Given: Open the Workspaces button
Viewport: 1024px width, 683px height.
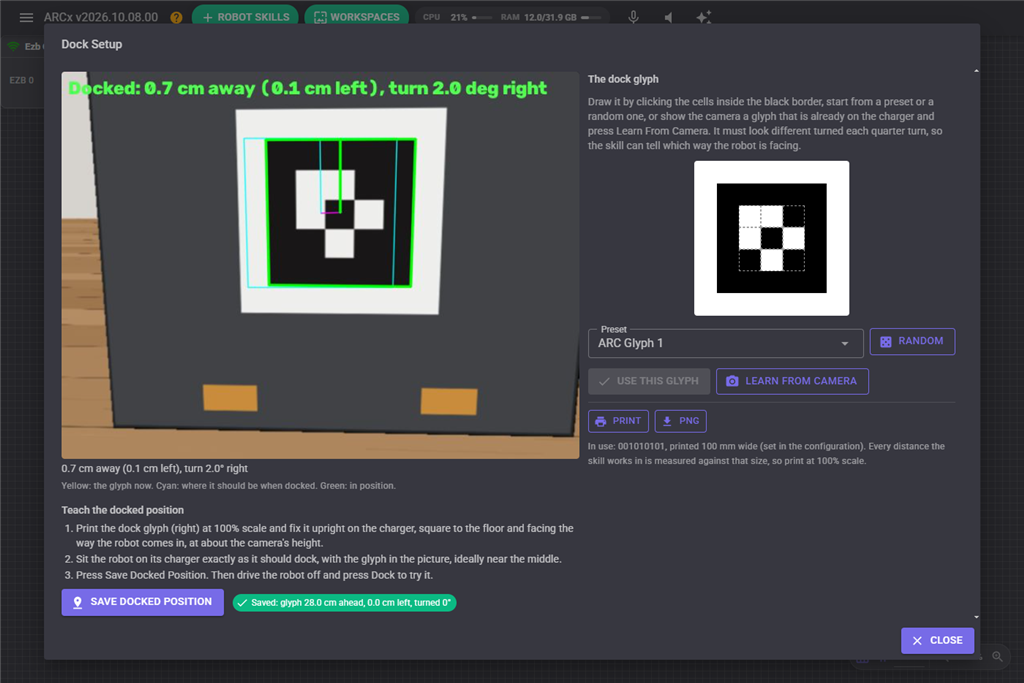Looking at the screenshot, I should pyautogui.click(x=357, y=16).
